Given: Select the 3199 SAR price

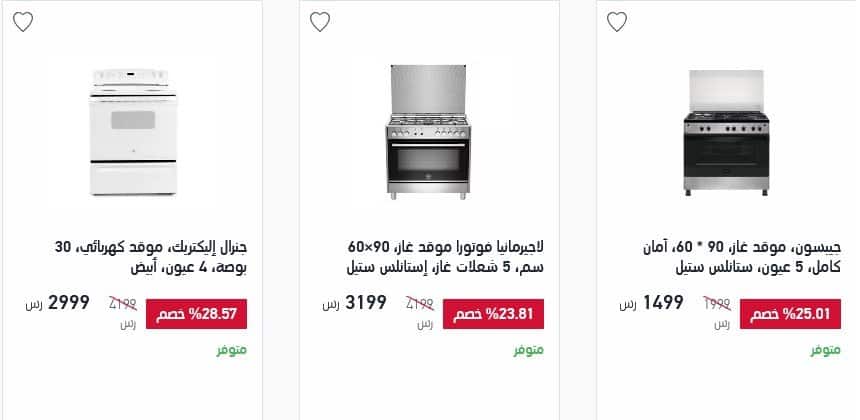Looking at the screenshot, I should point(355,303).
